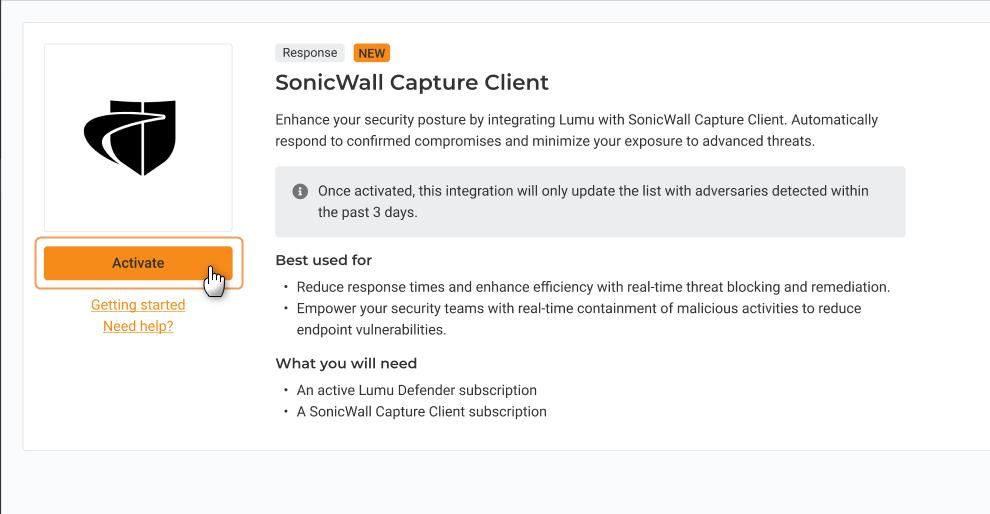This screenshot has height=514, width=990.
Task: Select the 'SonicWall Capture Client subscription' requirement
Action: coord(421,411)
